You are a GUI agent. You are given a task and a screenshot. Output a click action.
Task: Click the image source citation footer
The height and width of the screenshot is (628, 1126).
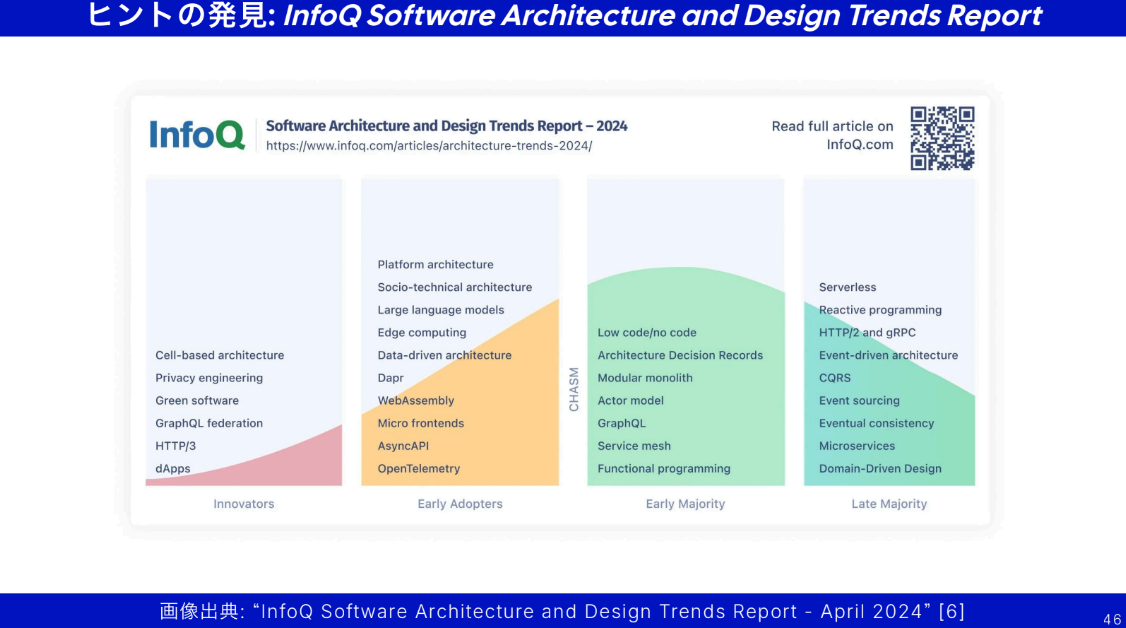coord(562,611)
